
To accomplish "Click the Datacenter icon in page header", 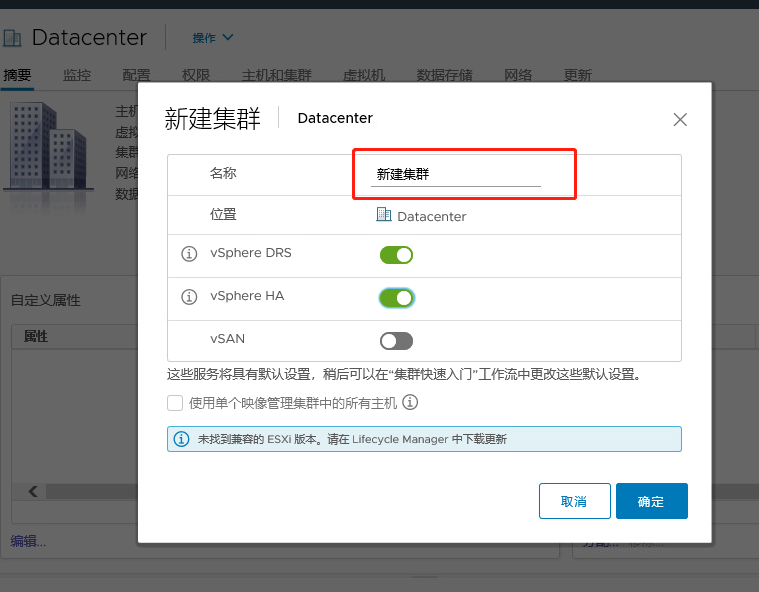I will [x=12, y=38].
